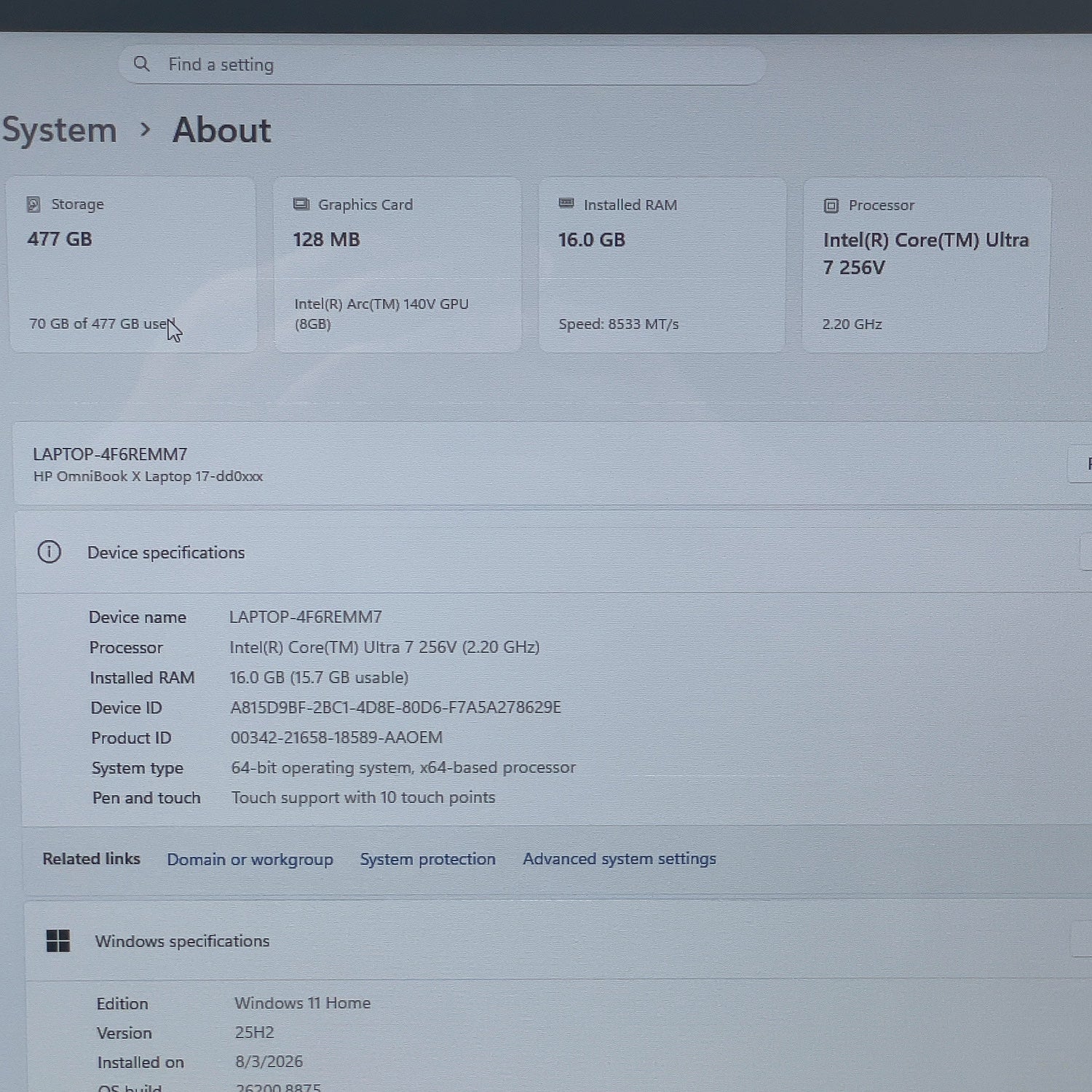Select 16.0 GB (15.7 GB usable) value
The height and width of the screenshot is (1092, 1092).
point(319,678)
